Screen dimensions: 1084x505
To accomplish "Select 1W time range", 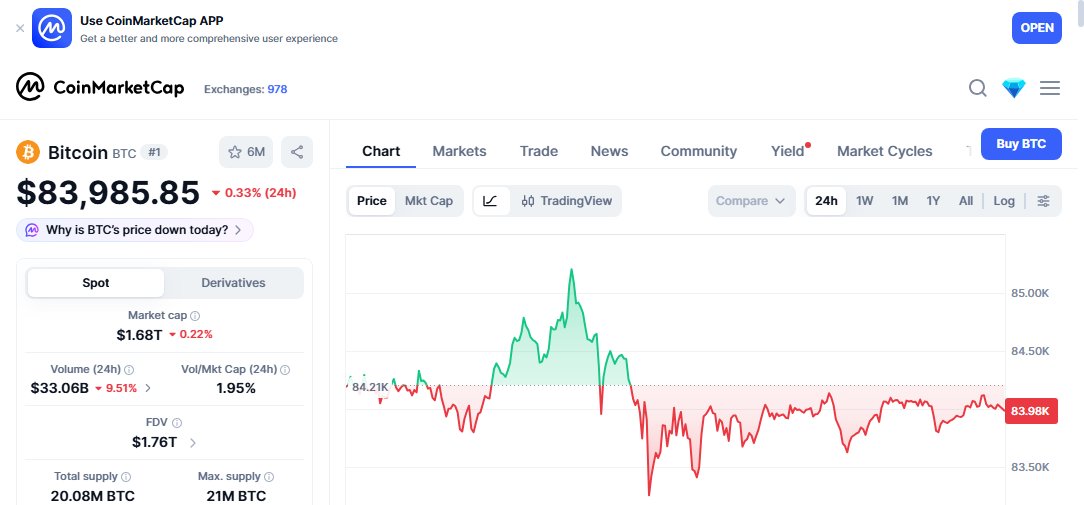I will (865, 201).
